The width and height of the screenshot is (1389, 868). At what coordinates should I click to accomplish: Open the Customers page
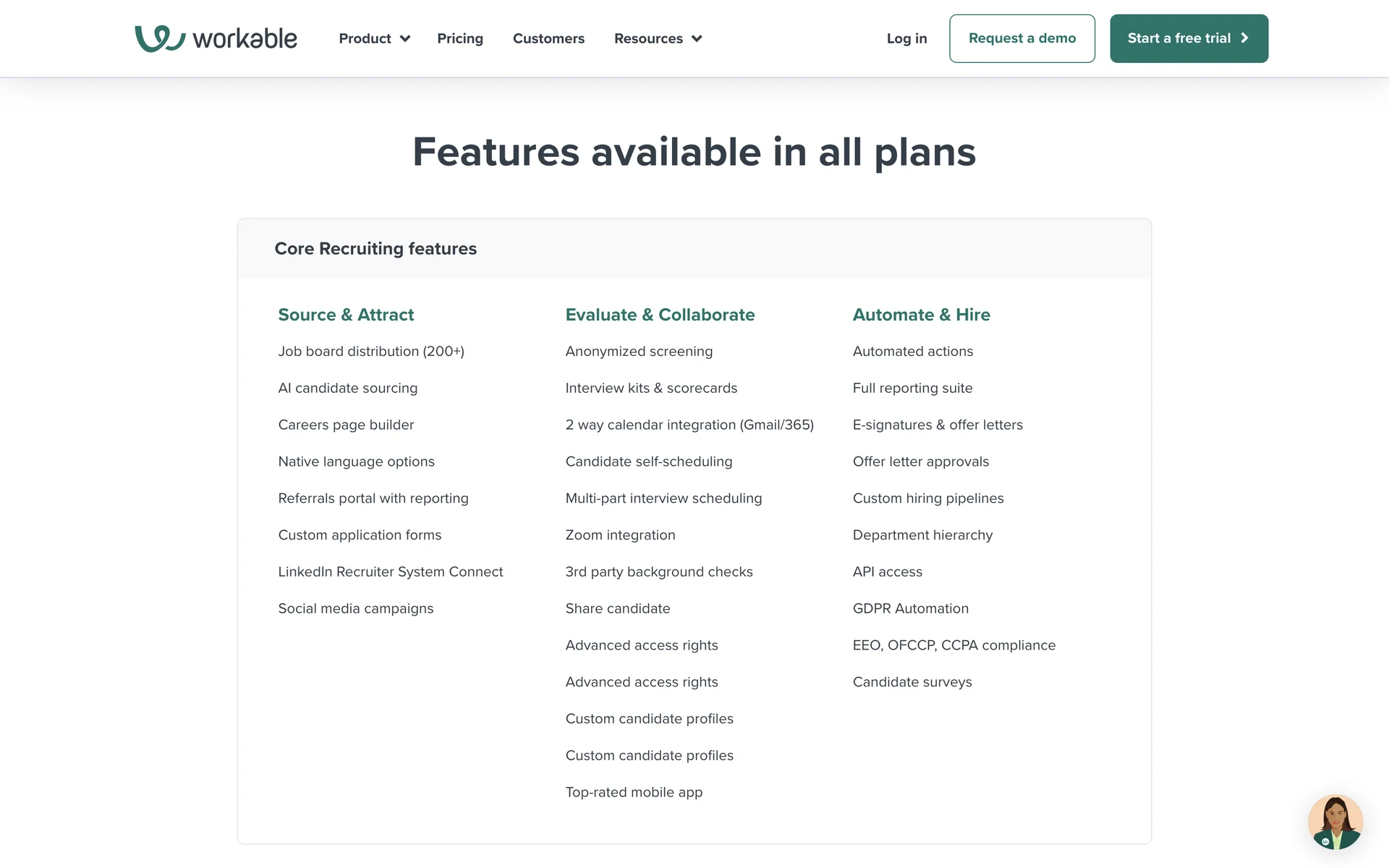548,38
